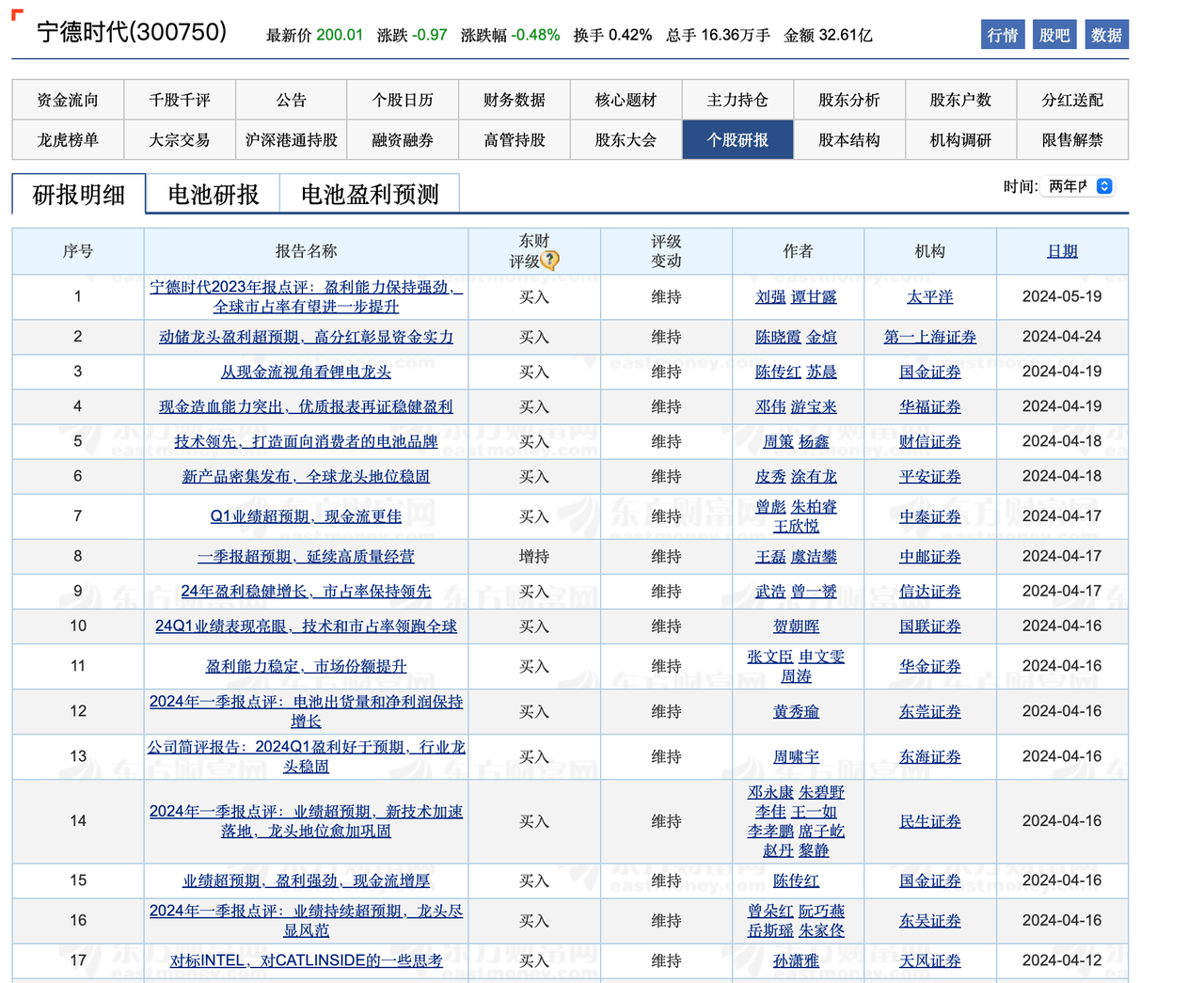The width and height of the screenshot is (1204, 983).
Task: Open institution 民生证券 link
Action: click(930, 821)
